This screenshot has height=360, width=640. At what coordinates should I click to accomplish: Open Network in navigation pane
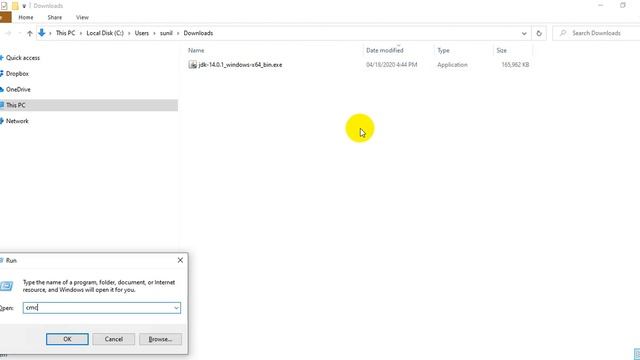click(17, 121)
